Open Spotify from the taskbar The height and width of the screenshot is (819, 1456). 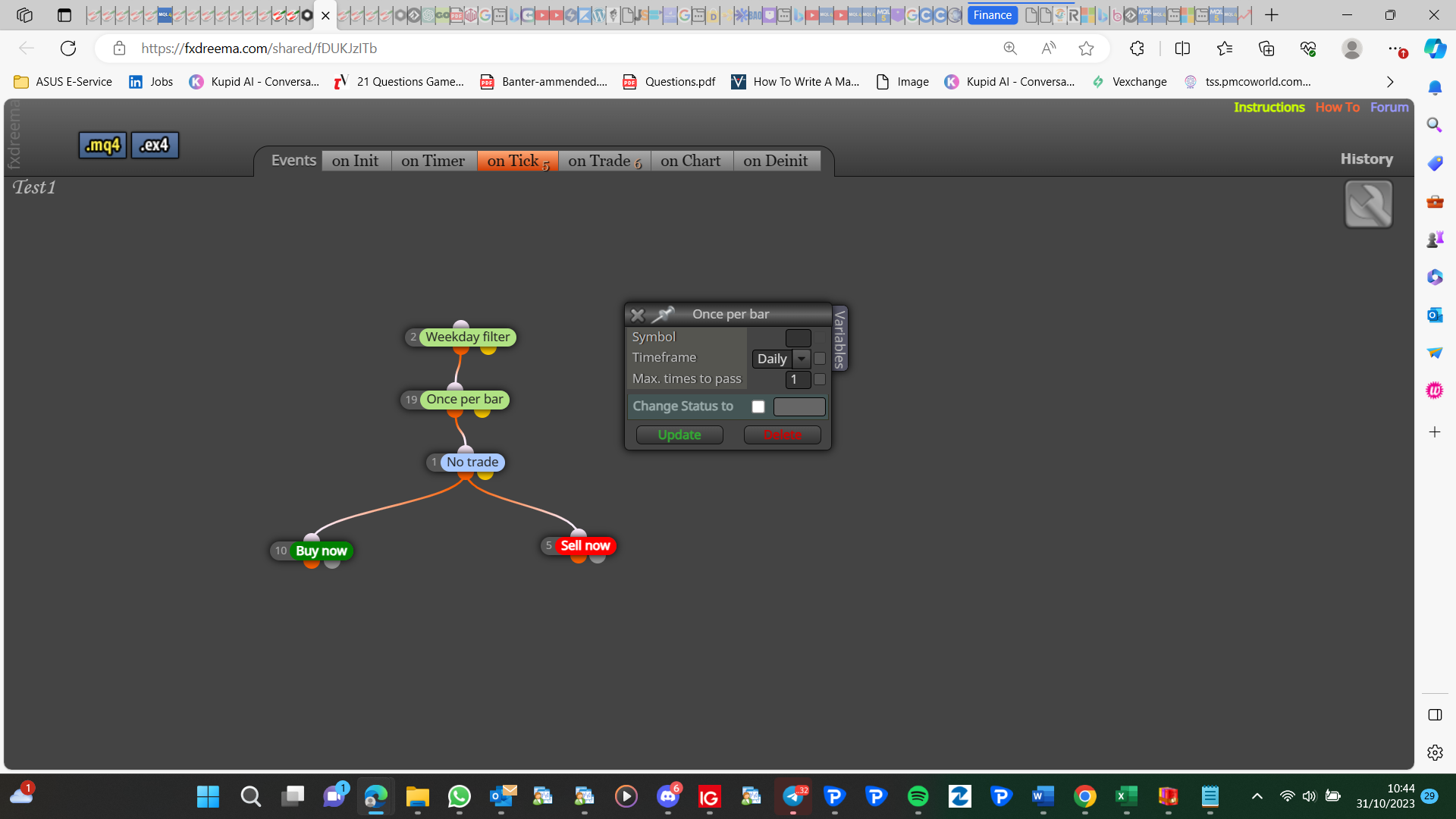pyautogui.click(x=918, y=796)
